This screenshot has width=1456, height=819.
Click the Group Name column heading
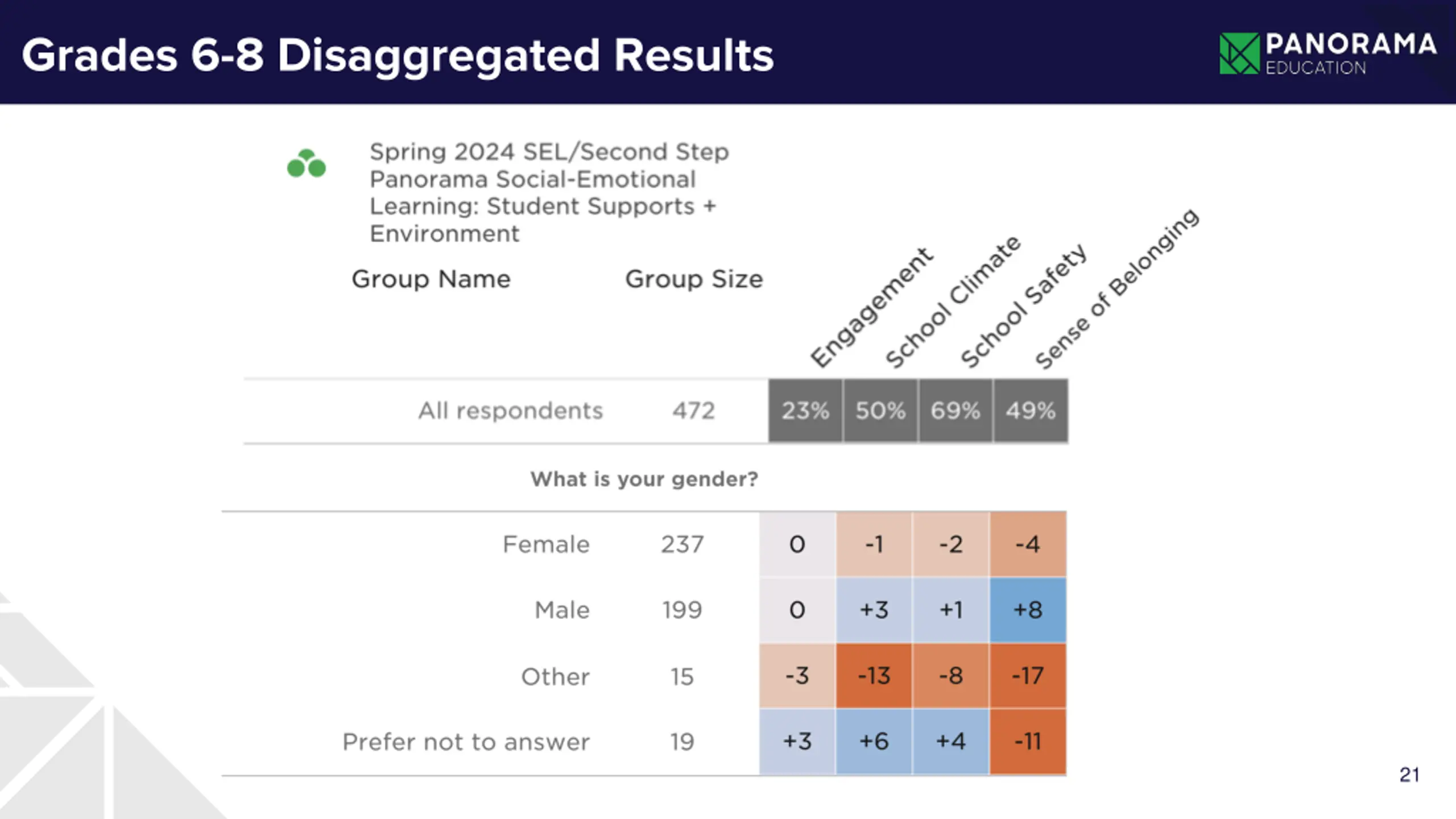tap(431, 279)
